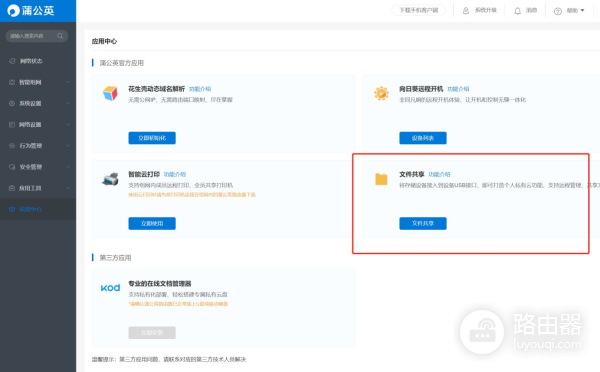
Task: Click the blue 文件共享 button
Action: [x=423, y=224]
